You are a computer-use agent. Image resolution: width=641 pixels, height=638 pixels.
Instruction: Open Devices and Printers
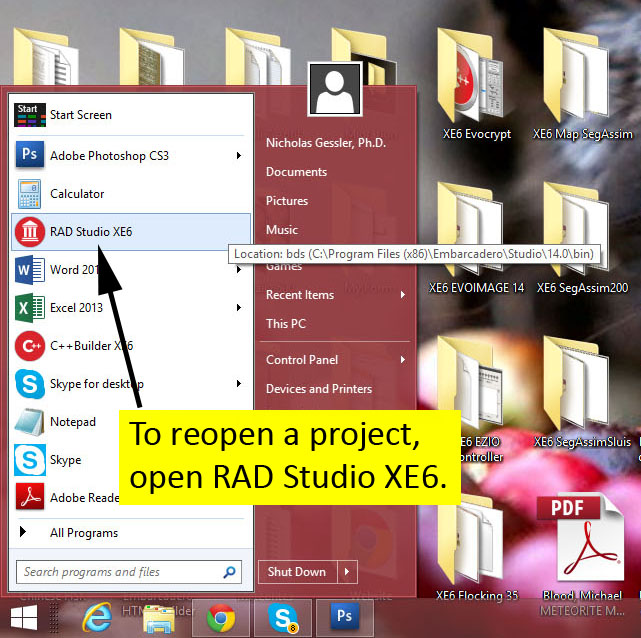click(319, 389)
